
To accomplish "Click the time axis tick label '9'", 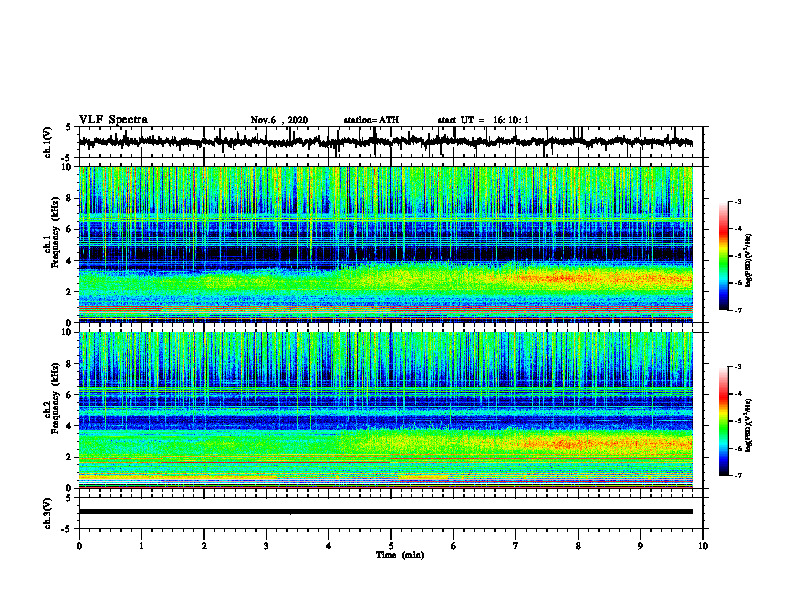I will coord(640,546).
